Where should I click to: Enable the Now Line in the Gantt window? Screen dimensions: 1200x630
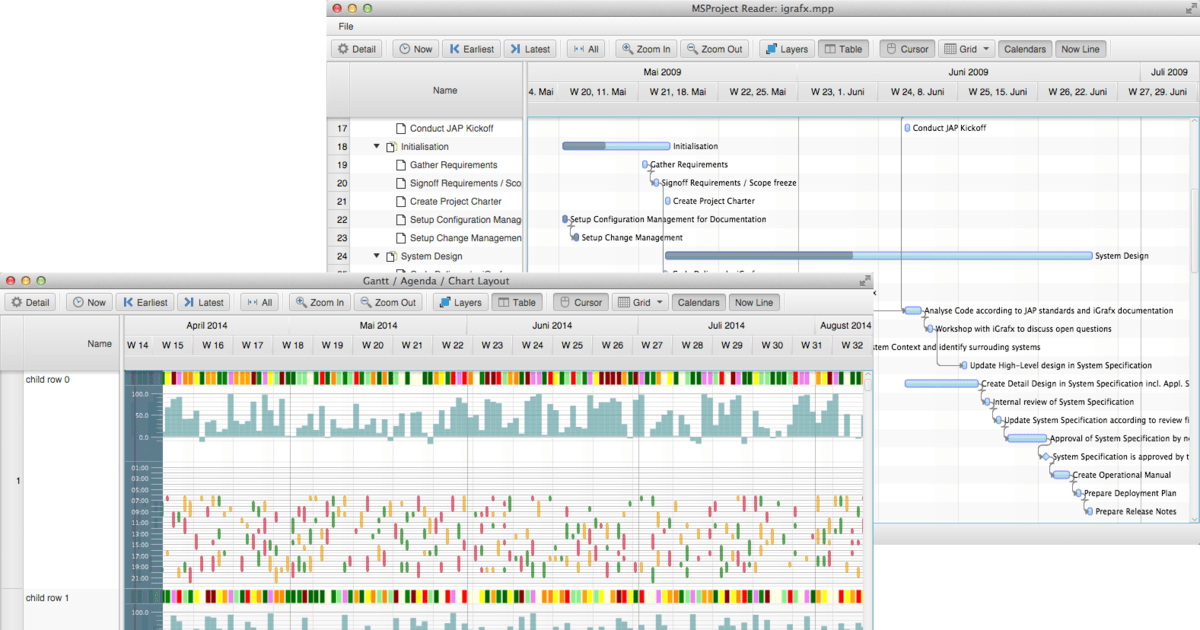coord(754,302)
